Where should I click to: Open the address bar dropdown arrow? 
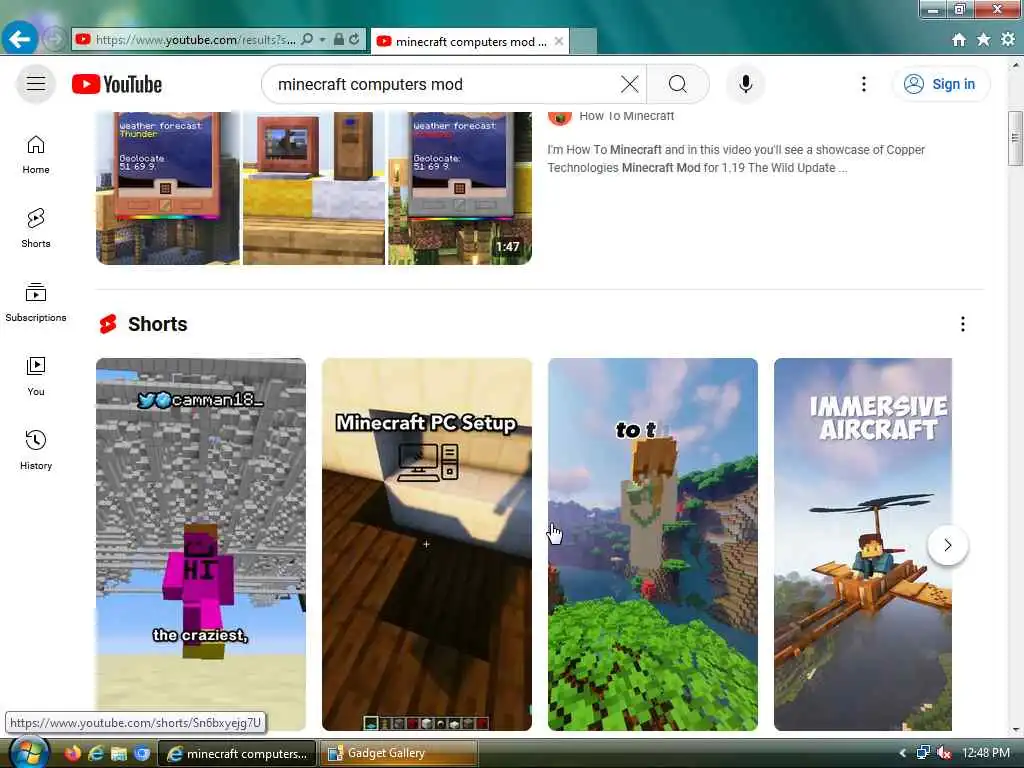[323, 39]
